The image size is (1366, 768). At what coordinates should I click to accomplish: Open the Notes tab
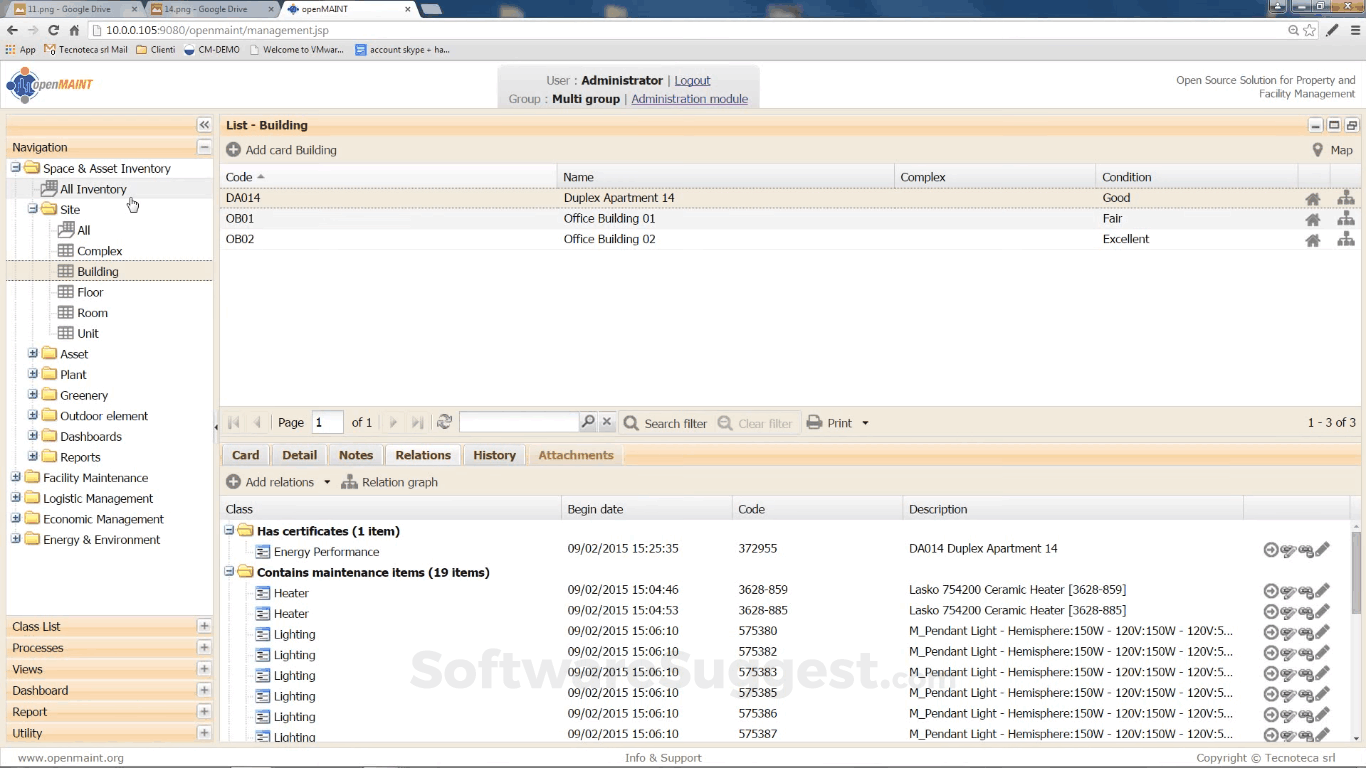click(x=355, y=455)
